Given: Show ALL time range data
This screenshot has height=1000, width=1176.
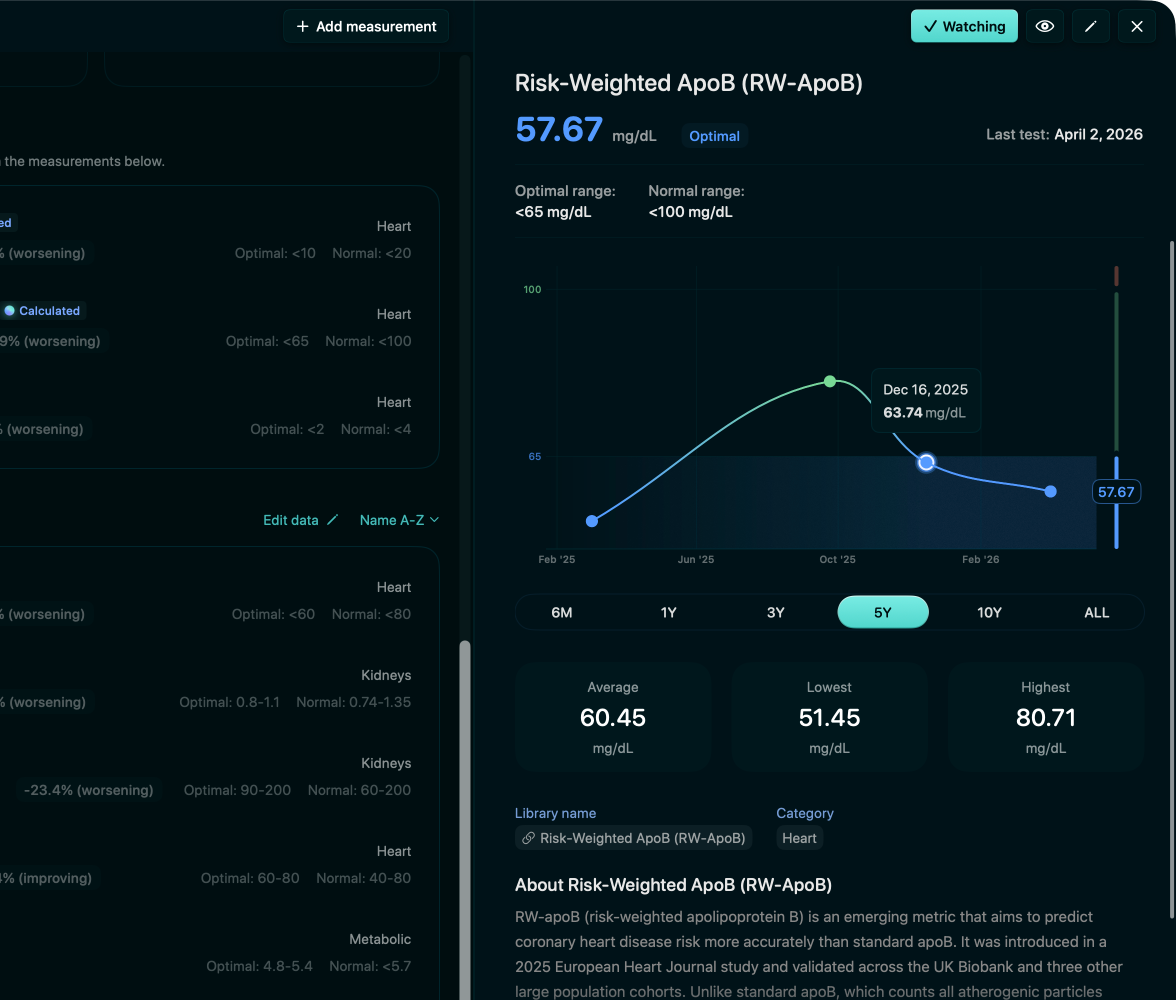Looking at the screenshot, I should point(1096,612).
